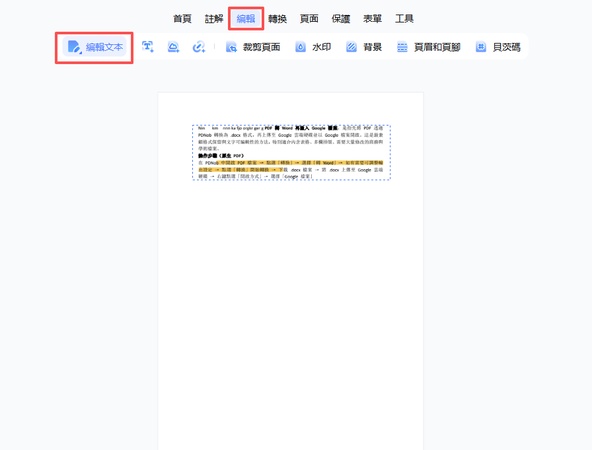The width and height of the screenshot is (592, 450).
Task: Open the 工具 tab
Action: tap(404, 18)
